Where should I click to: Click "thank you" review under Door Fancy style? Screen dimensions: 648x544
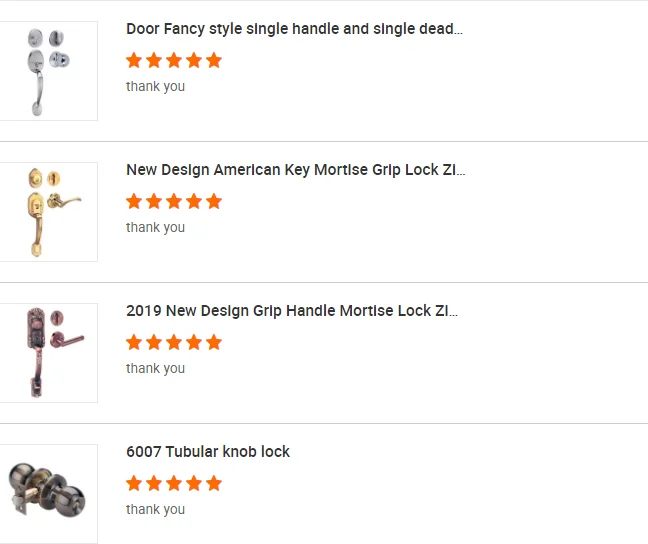click(155, 86)
